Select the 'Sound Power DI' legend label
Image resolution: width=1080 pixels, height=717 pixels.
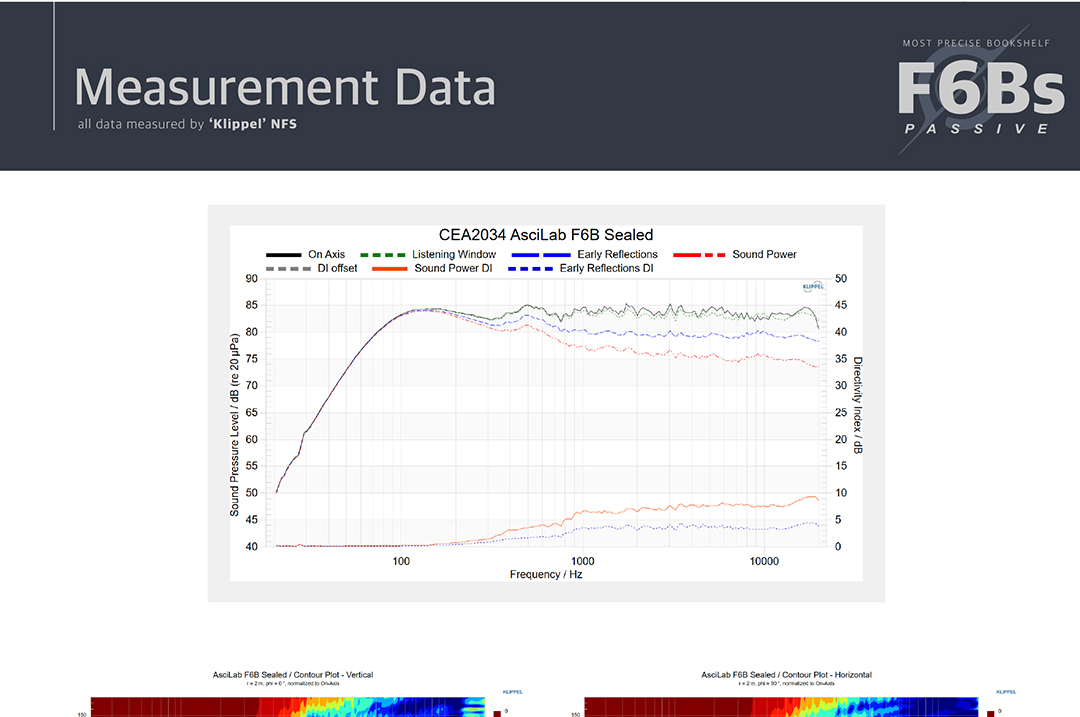[x=453, y=269]
